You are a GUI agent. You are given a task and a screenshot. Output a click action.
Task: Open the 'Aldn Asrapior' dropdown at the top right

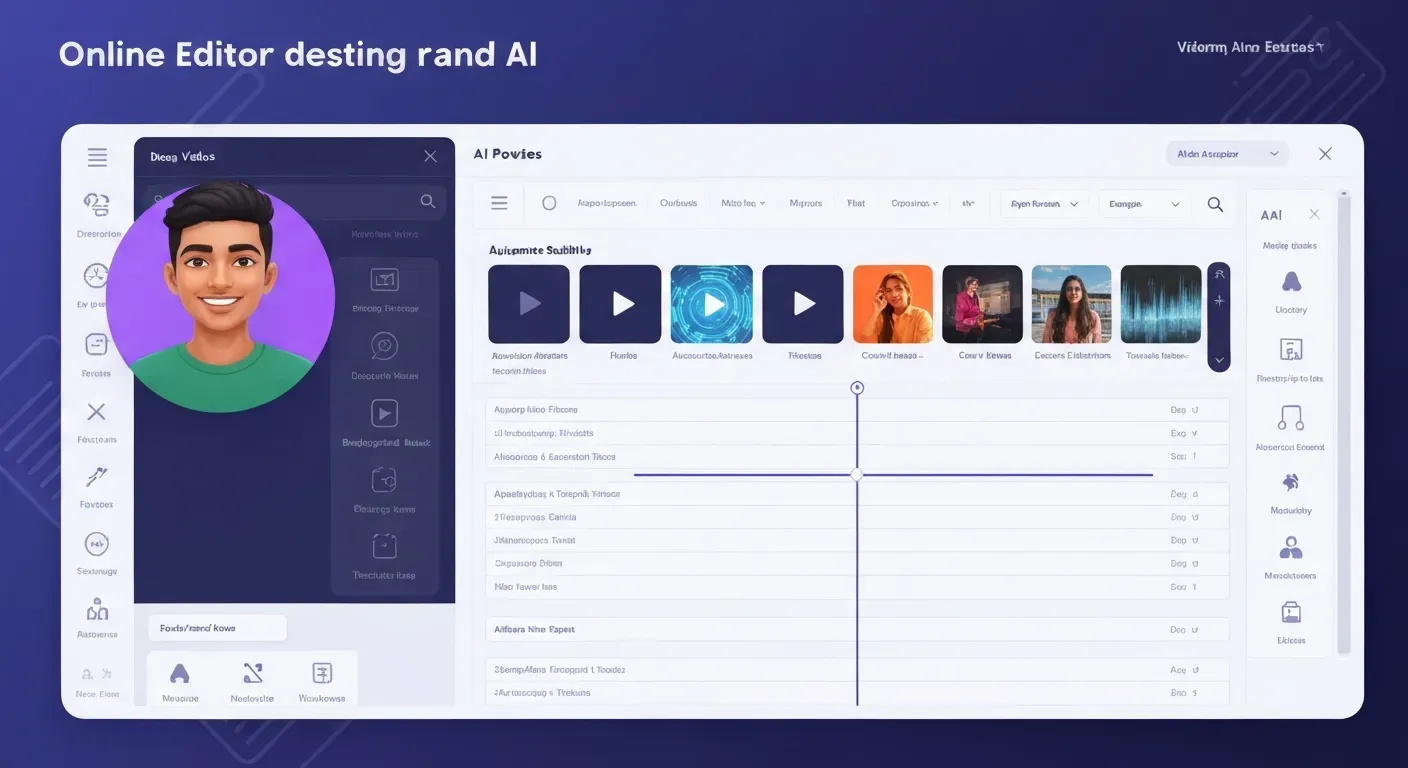[1227, 153]
